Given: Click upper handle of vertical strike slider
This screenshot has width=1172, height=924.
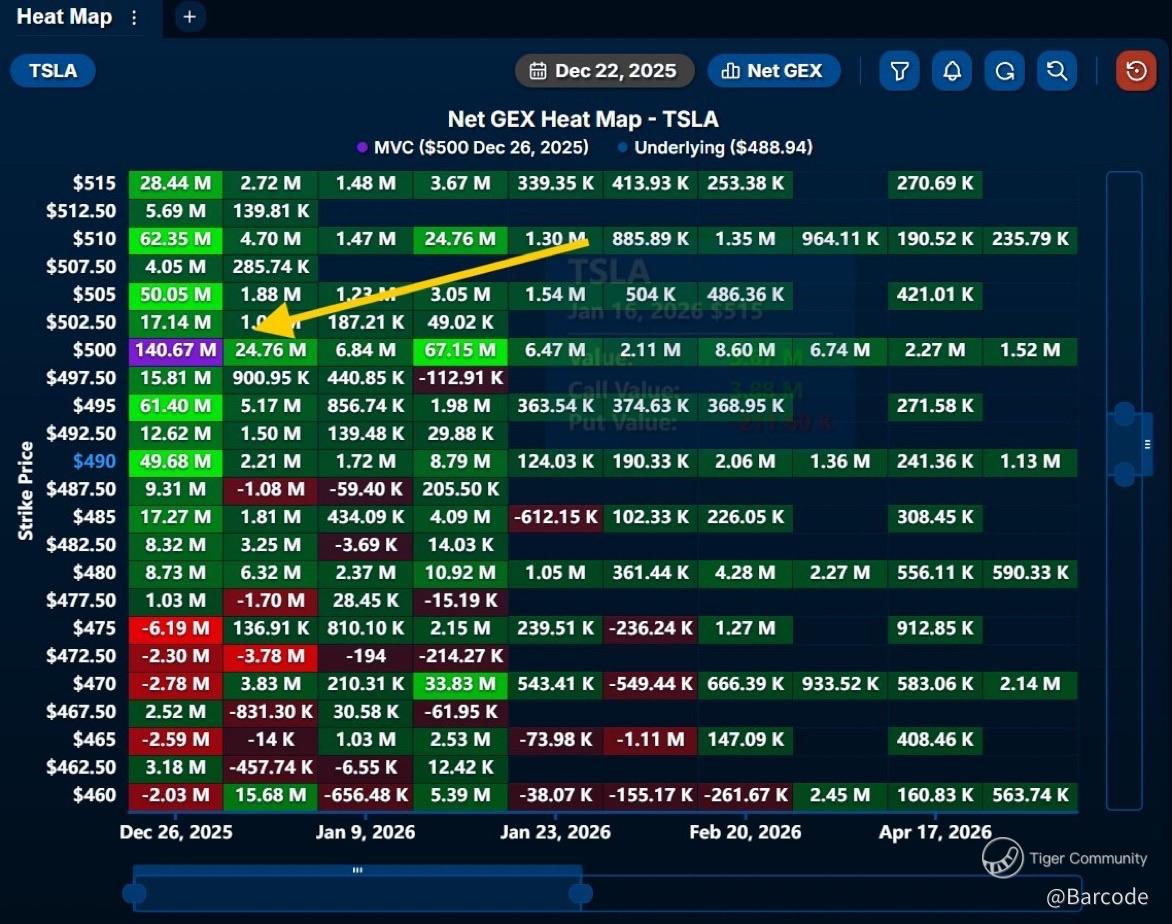Looking at the screenshot, I should [1124, 414].
